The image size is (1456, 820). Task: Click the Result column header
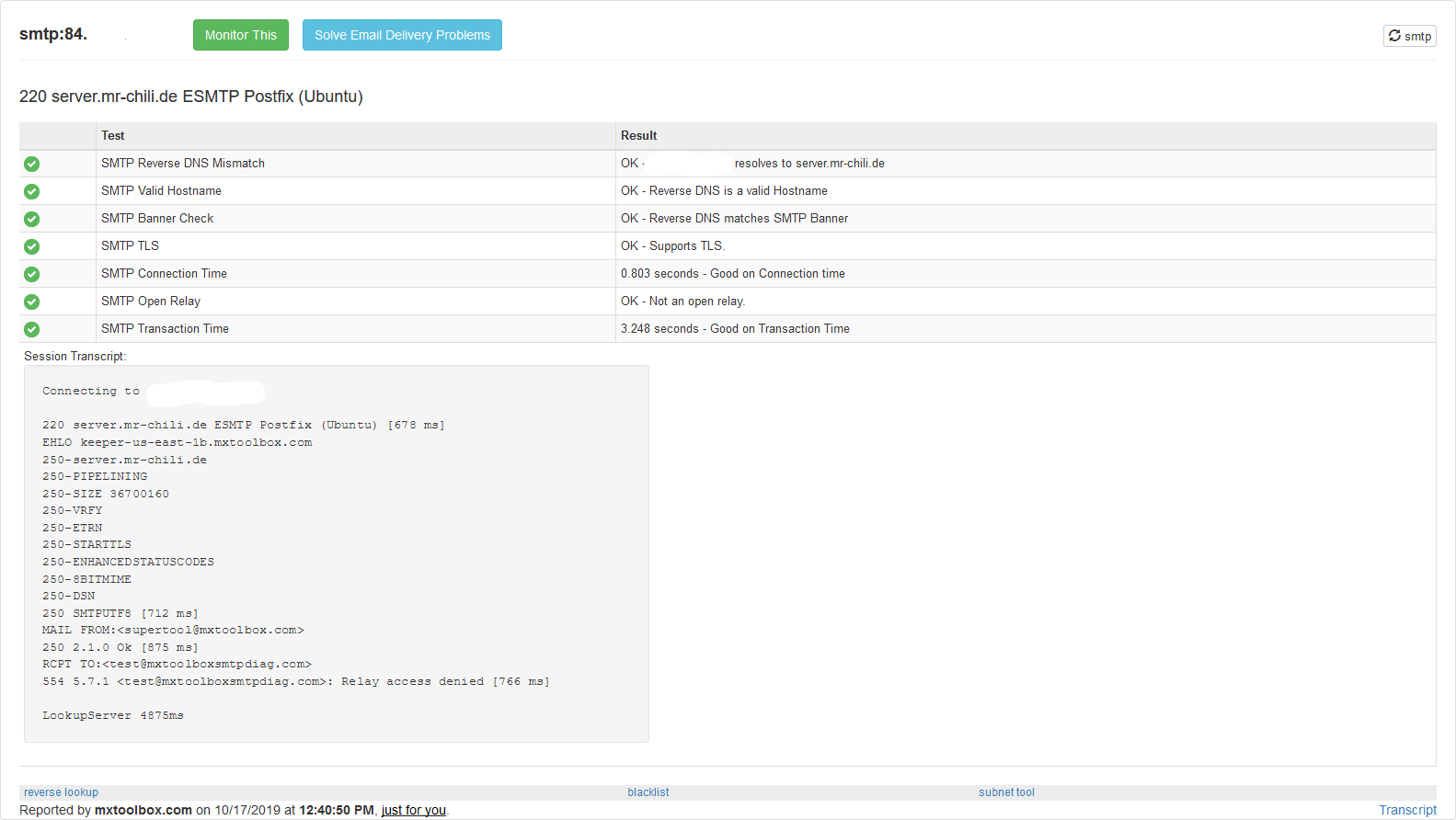coord(638,136)
